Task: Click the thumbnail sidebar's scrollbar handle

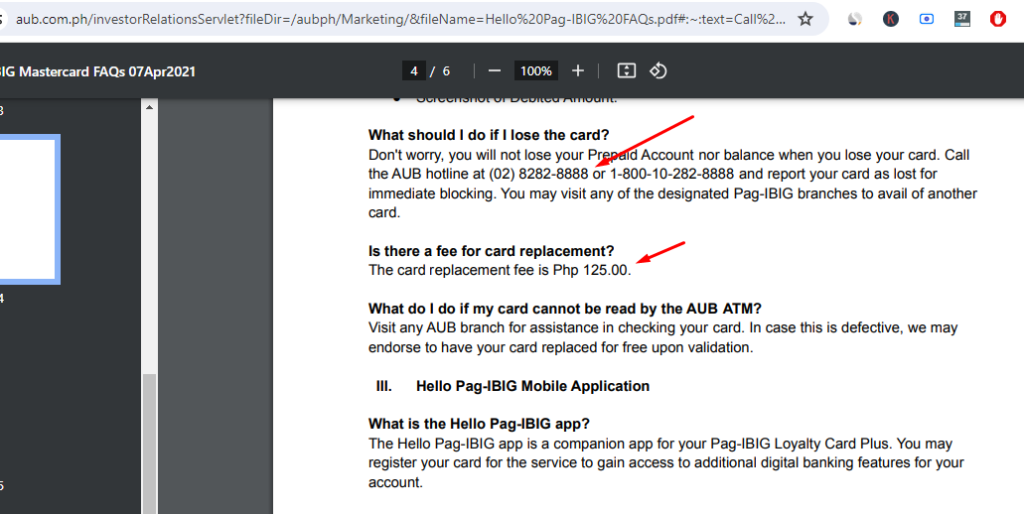Action: 150,443
